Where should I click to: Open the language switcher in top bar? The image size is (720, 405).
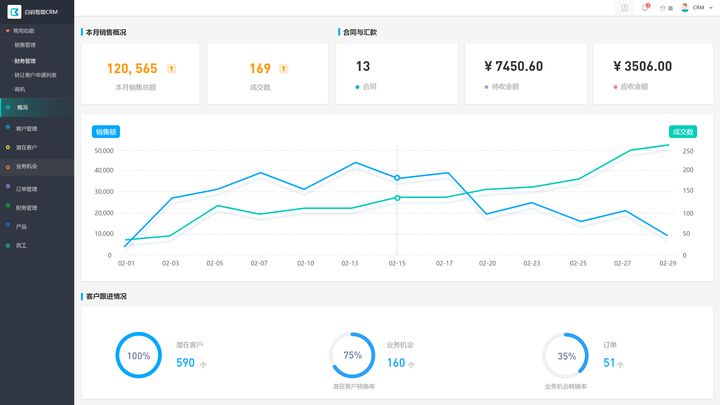665,7
